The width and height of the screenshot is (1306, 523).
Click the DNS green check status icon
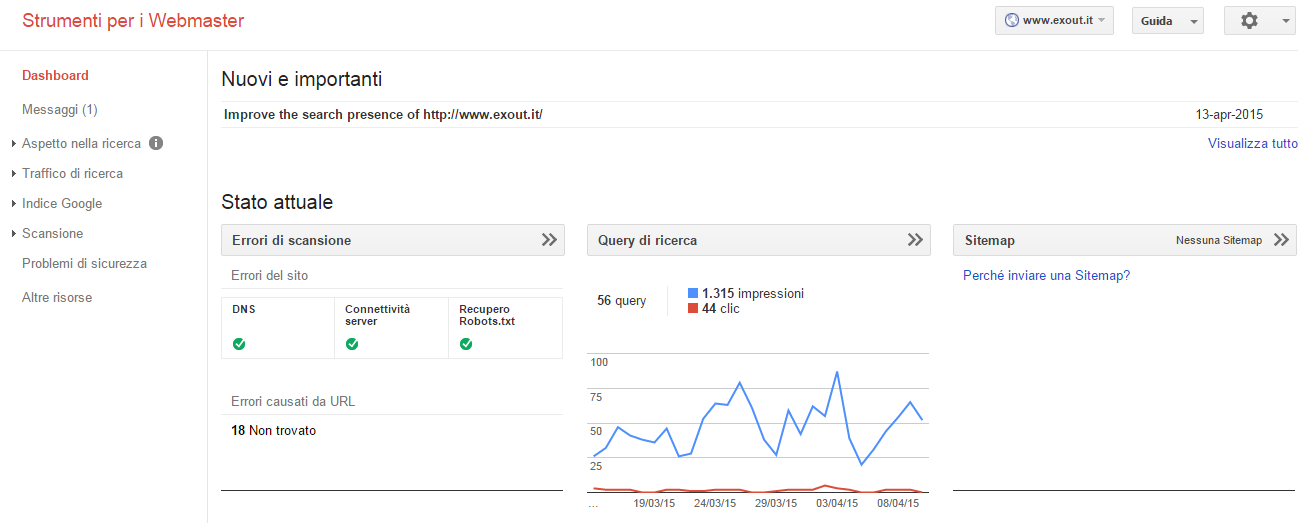pos(239,344)
